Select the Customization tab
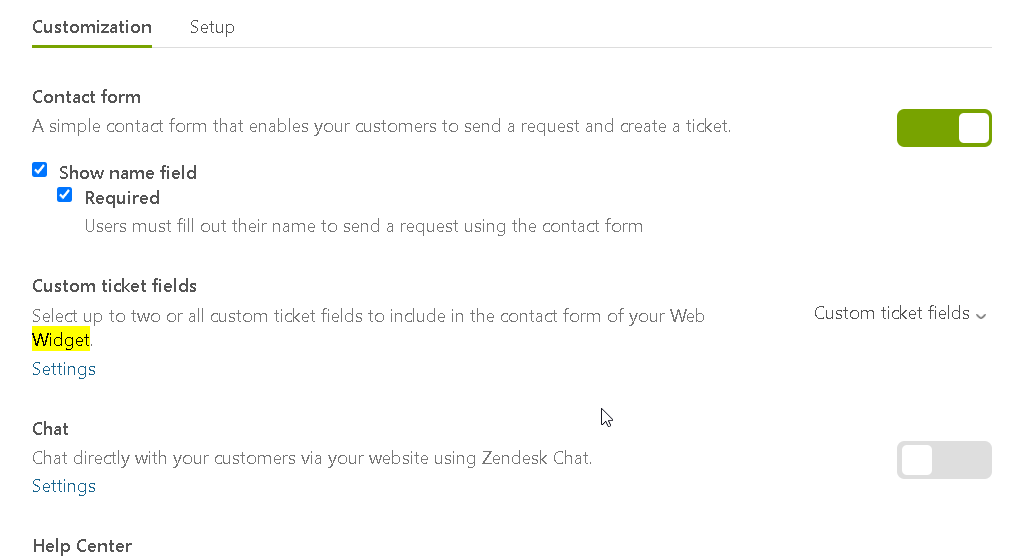The width and height of the screenshot is (1026, 559). (x=92, y=27)
